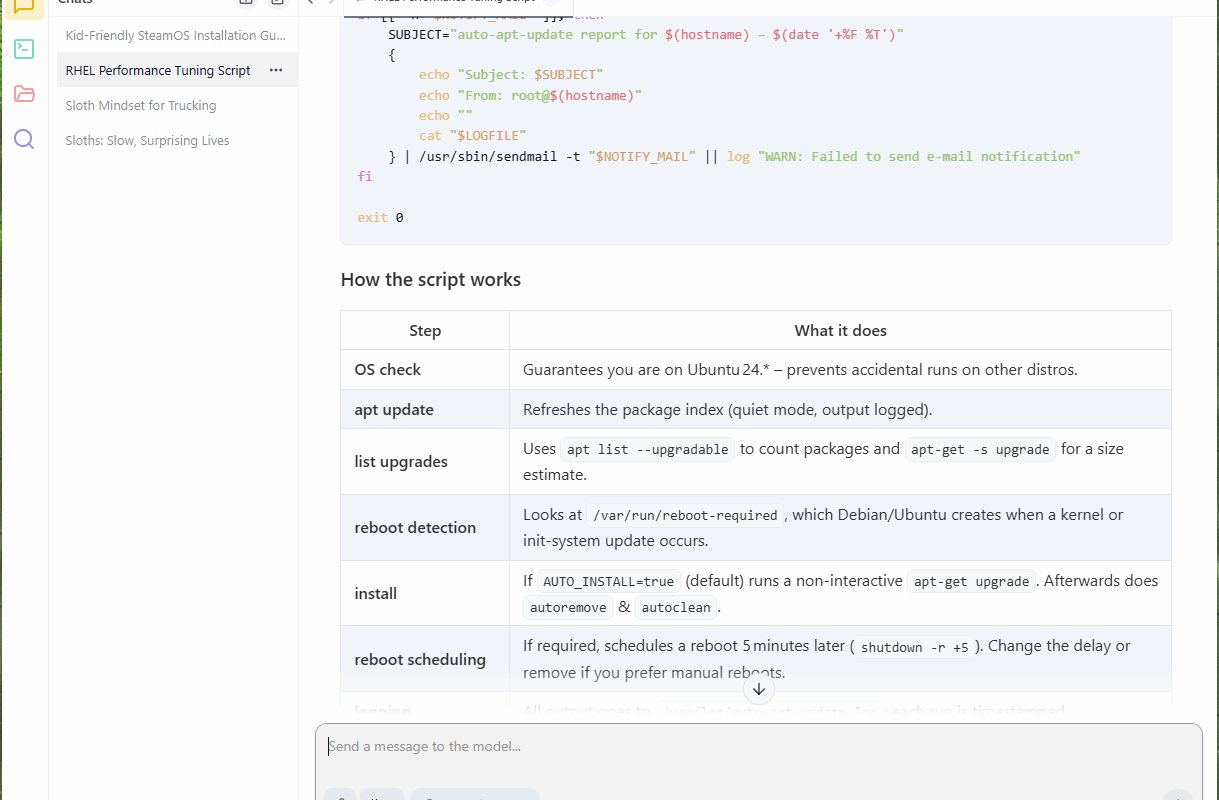
Task: Click the 'OS check' table row label
Action: coord(387,369)
